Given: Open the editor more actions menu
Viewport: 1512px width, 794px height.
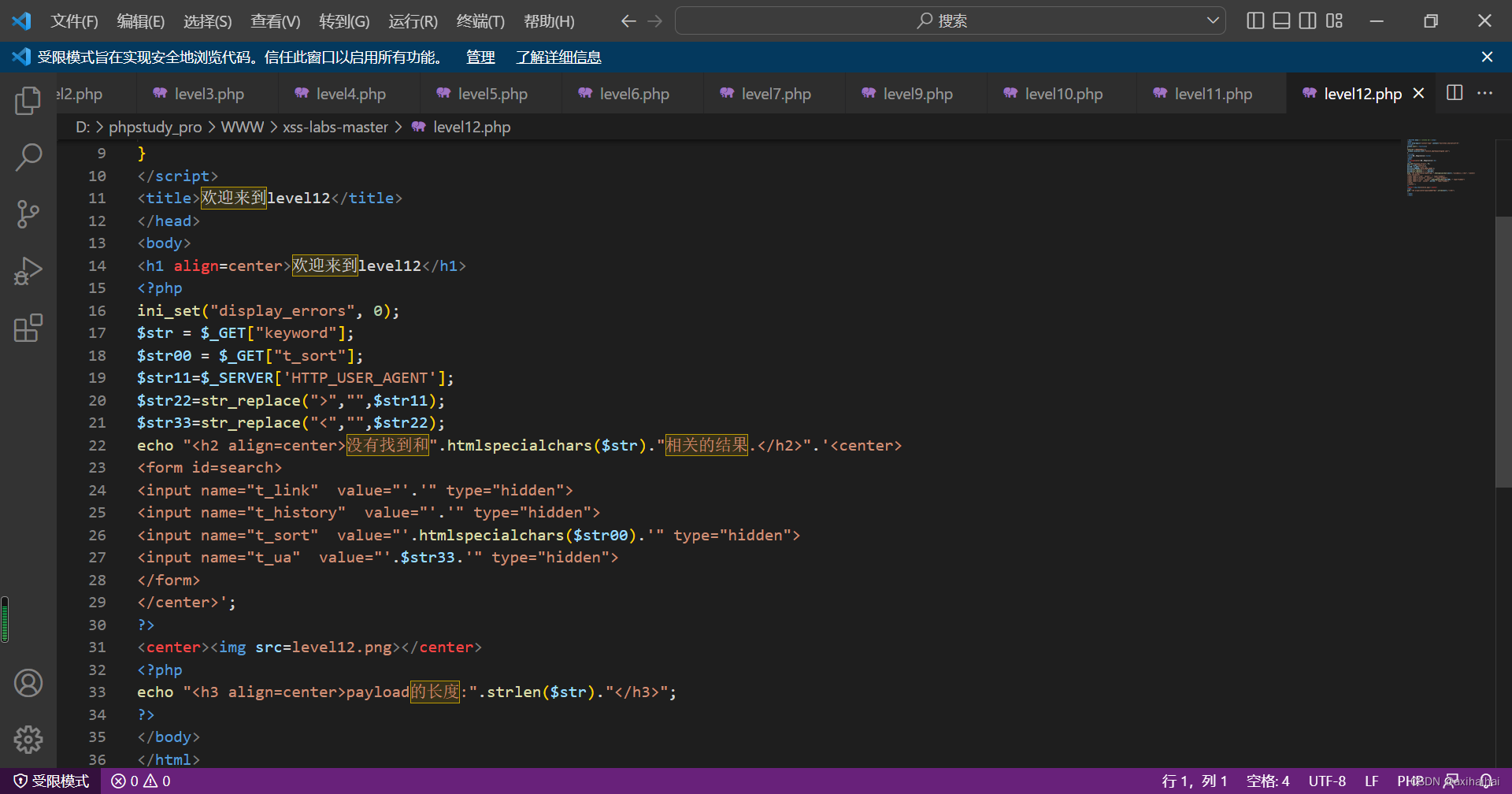Looking at the screenshot, I should 1485,93.
